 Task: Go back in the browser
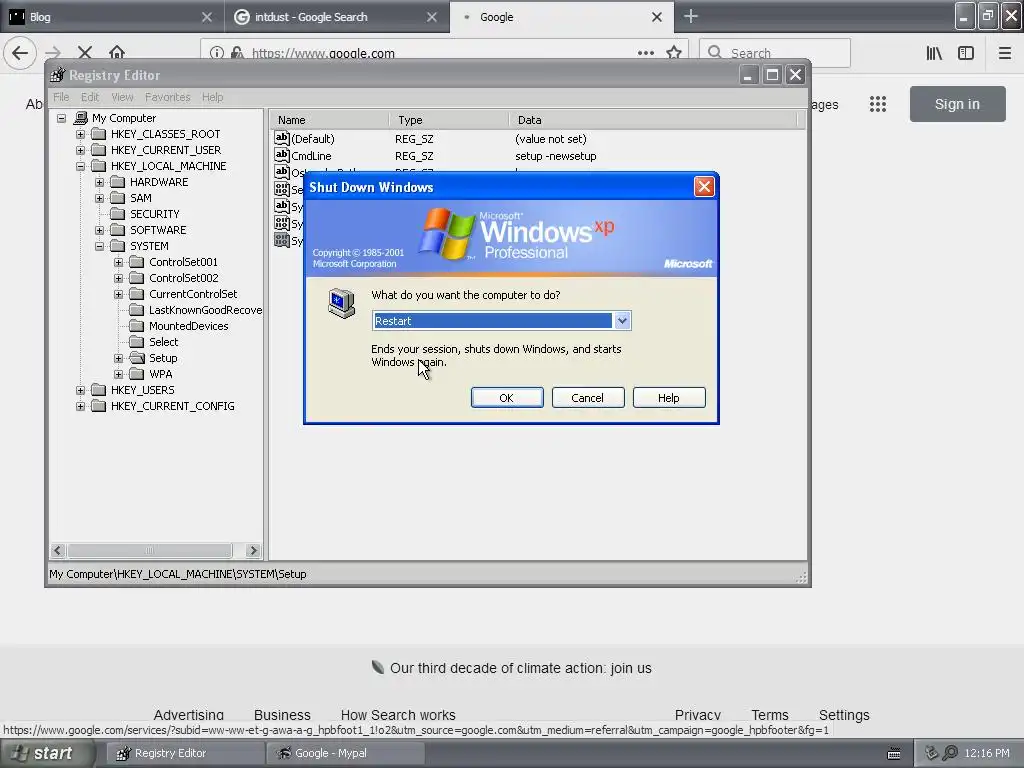point(20,53)
